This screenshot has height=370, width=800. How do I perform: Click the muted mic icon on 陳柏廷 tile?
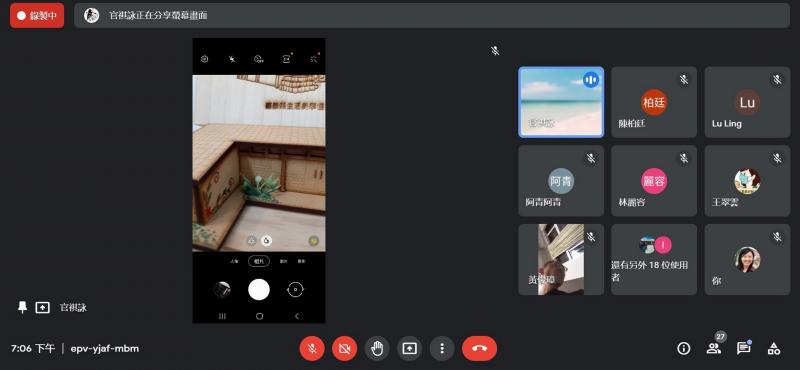(684, 80)
